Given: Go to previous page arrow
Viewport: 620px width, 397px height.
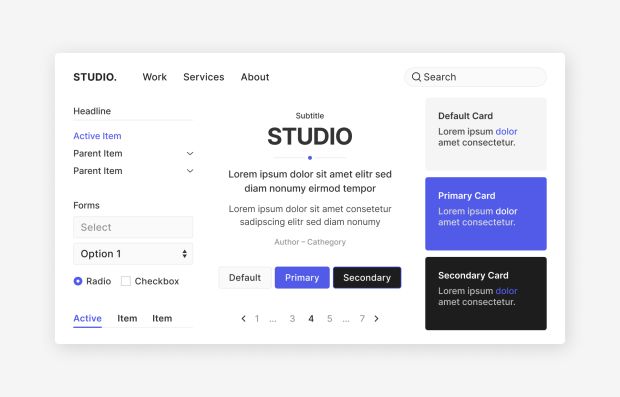Looking at the screenshot, I should (243, 319).
